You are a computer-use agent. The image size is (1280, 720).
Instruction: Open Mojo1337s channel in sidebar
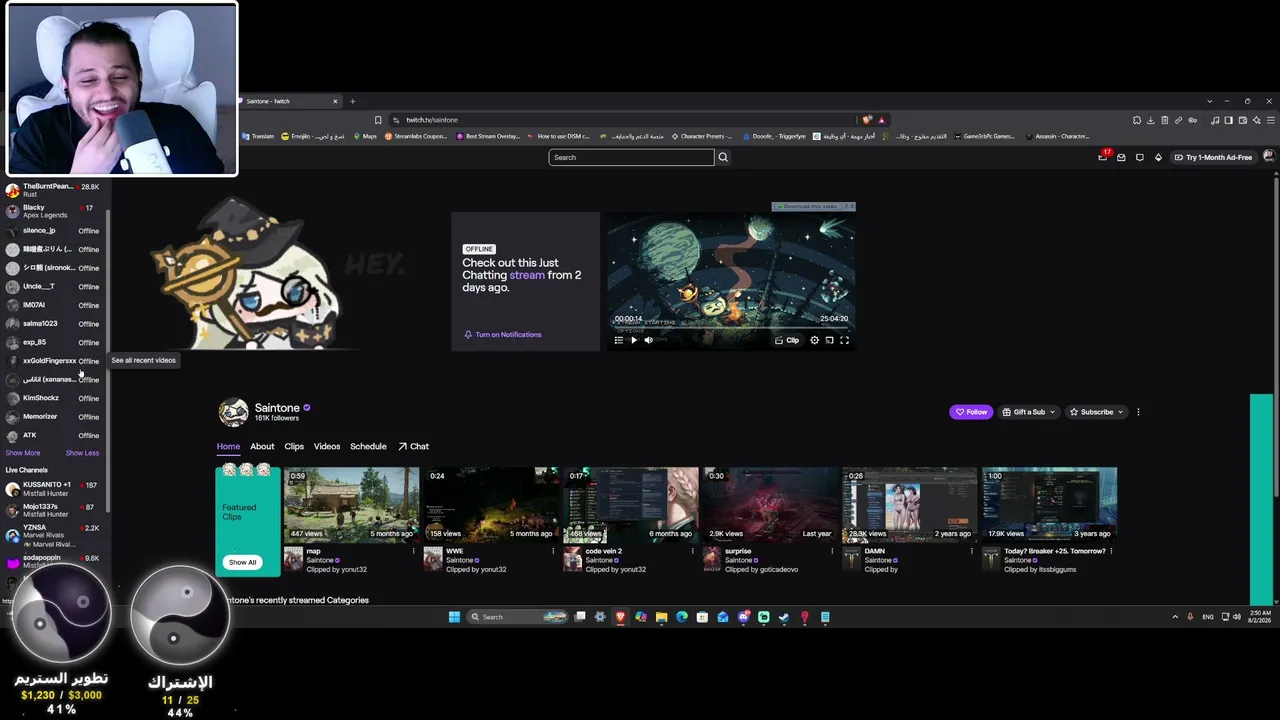pyautogui.click(x=52, y=510)
